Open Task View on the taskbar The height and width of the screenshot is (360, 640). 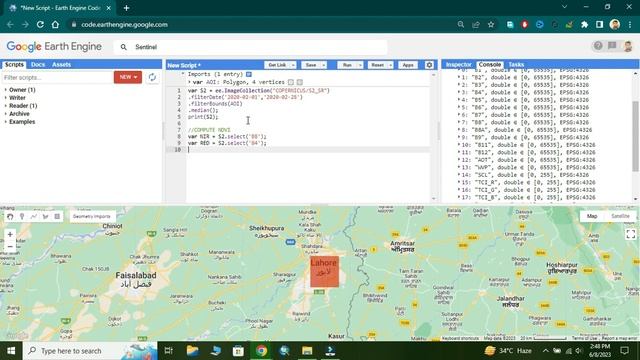pyautogui.click(x=169, y=351)
